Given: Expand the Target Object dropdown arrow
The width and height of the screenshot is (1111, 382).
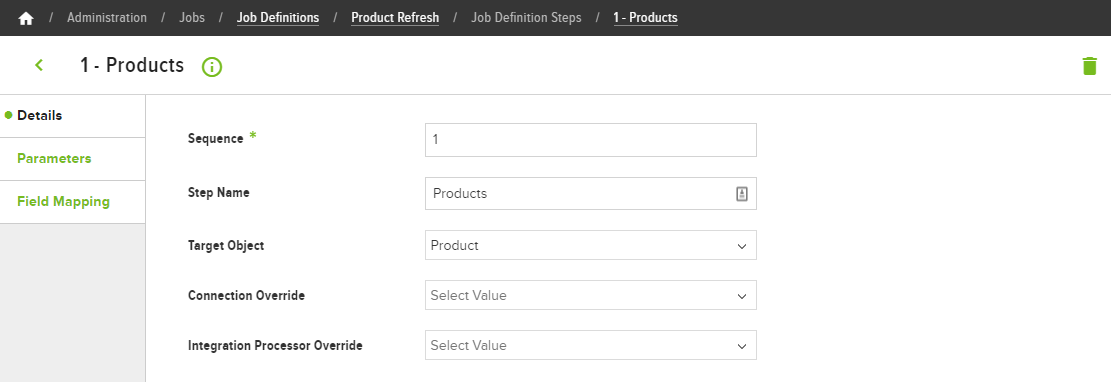Looking at the screenshot, I should (x=742, y=246).
